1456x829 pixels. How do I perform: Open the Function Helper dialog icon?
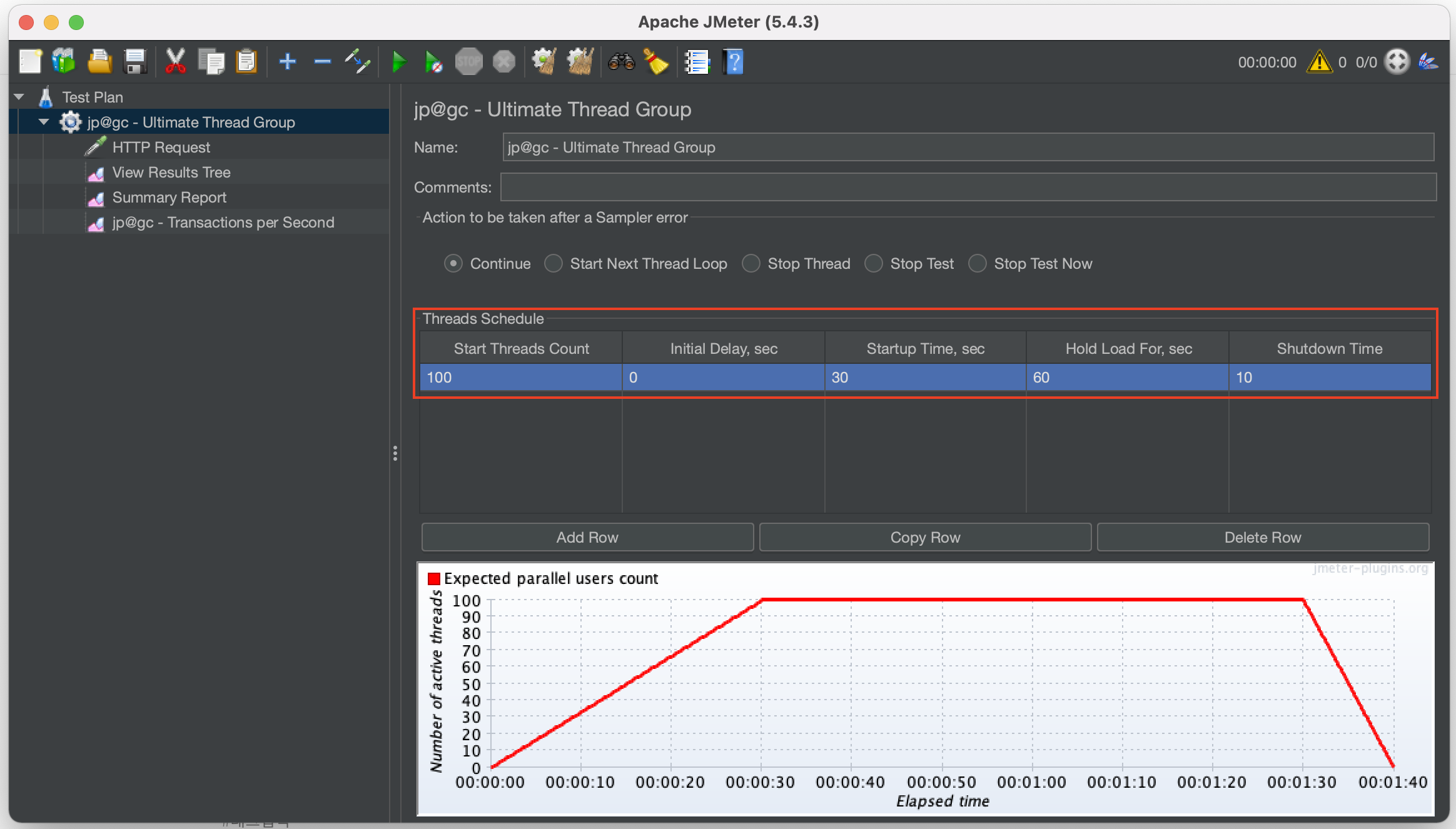(697, 62)
